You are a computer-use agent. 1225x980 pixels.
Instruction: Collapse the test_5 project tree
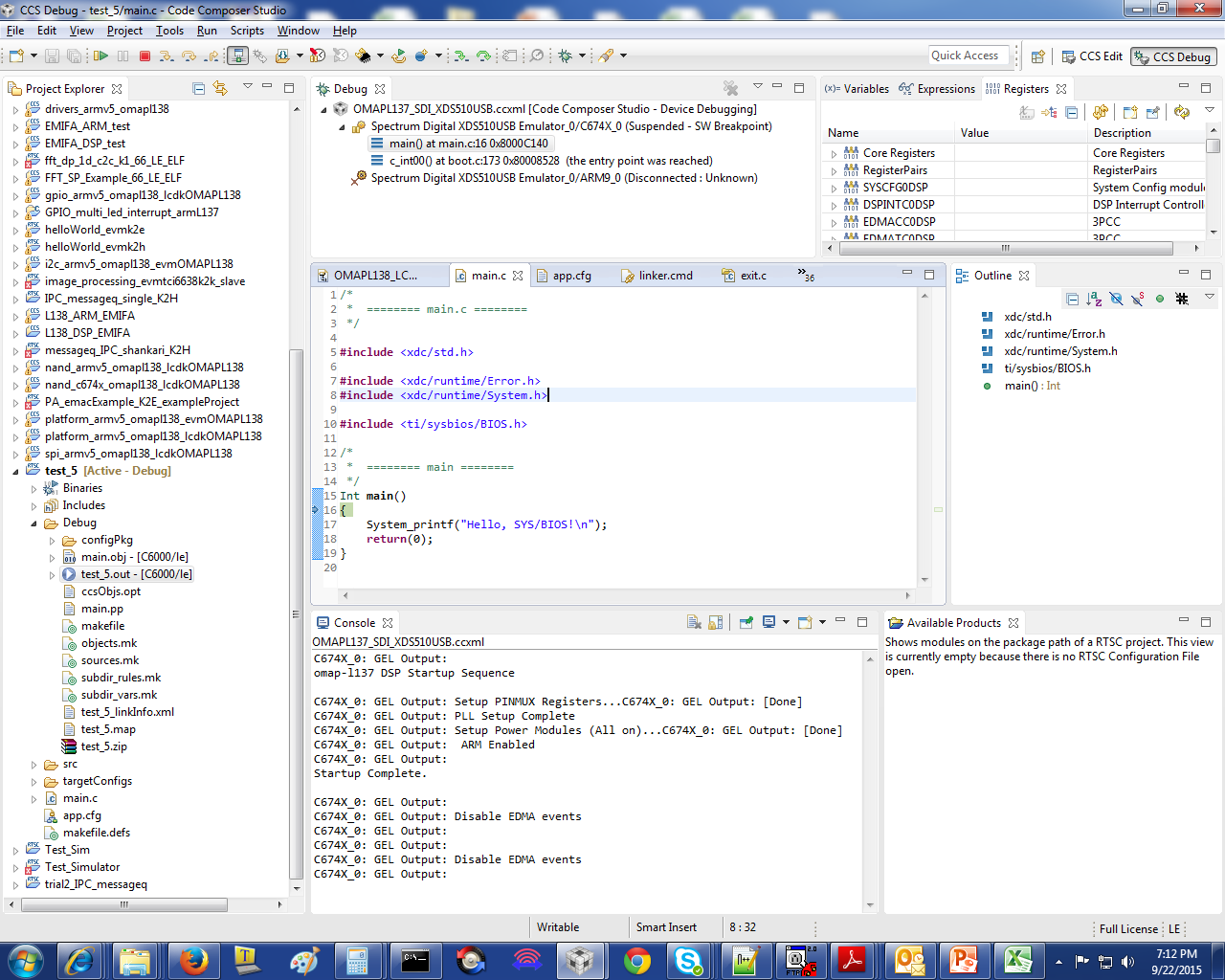[x=15, y=471]
